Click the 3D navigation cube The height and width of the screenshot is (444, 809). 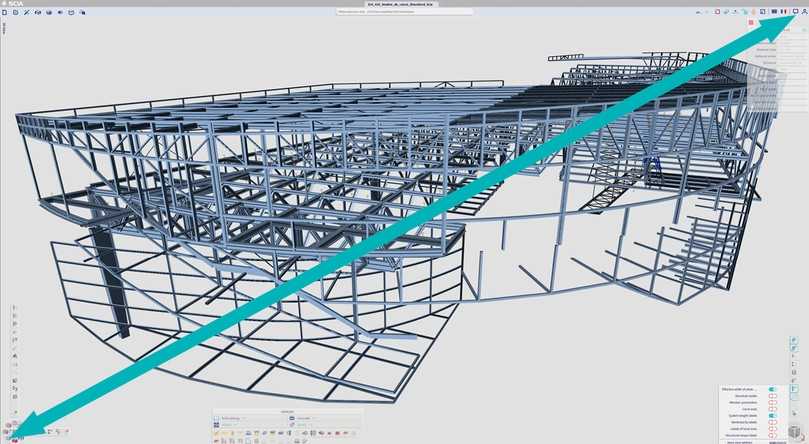pos(794,430)
